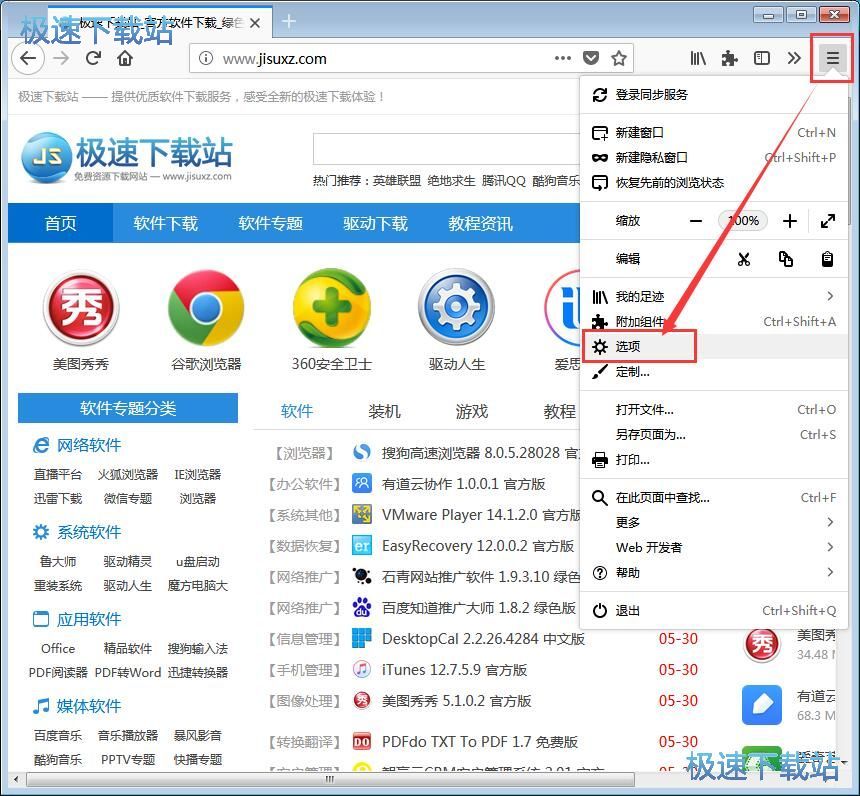Open 鲁大师 category link
Image resolution: width=860 pixels, height=796 pixels.
pos(58,562)
